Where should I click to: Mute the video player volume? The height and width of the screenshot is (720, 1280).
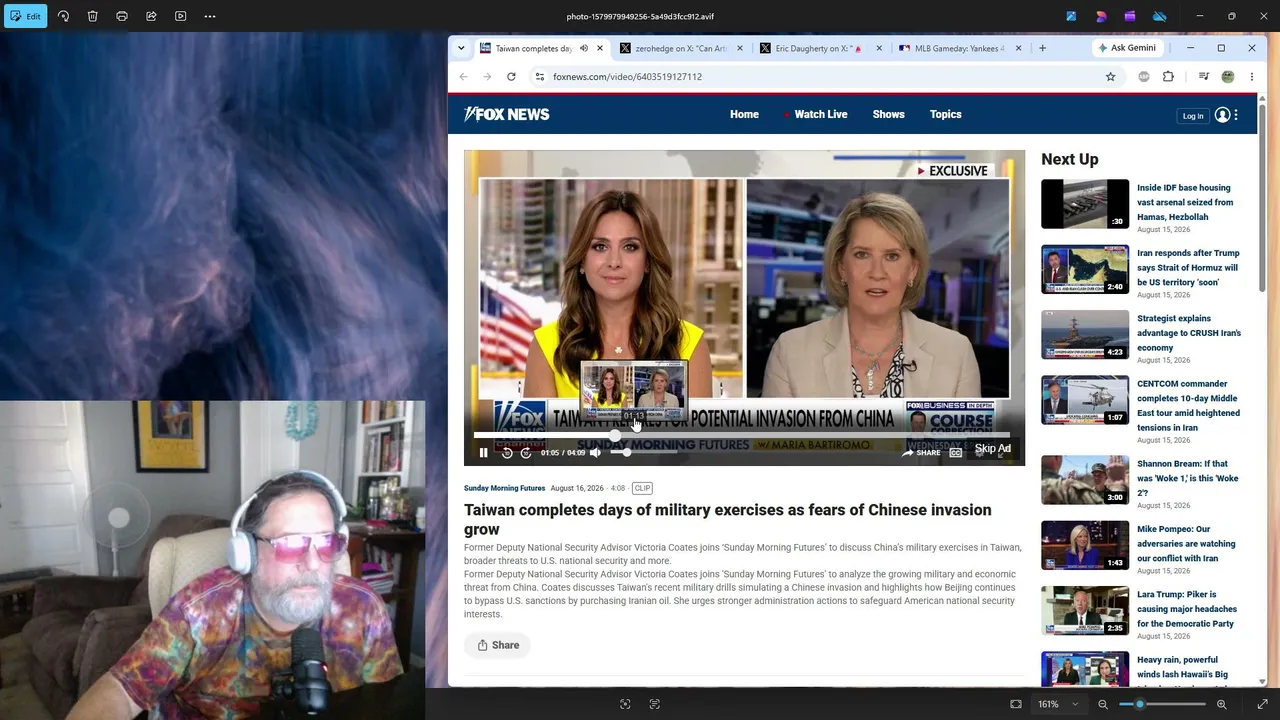(595, 453)
